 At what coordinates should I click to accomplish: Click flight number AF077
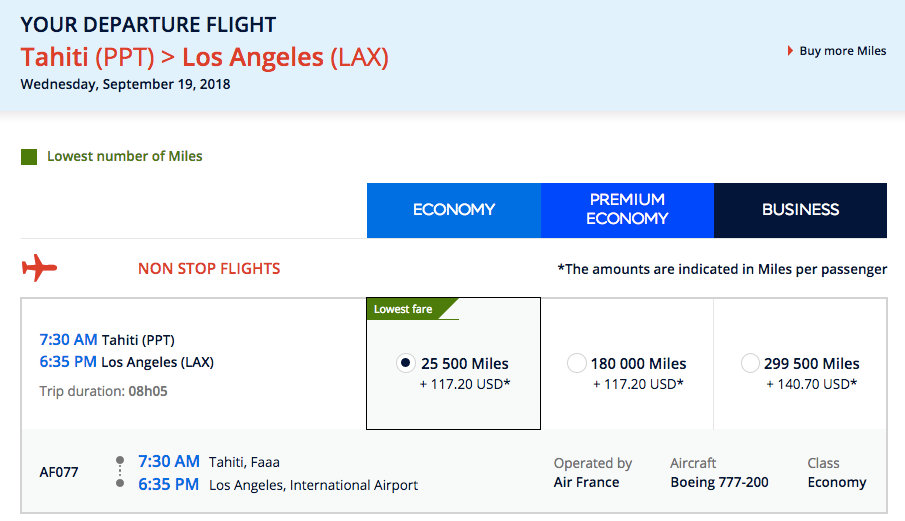(x=59, y=473)
